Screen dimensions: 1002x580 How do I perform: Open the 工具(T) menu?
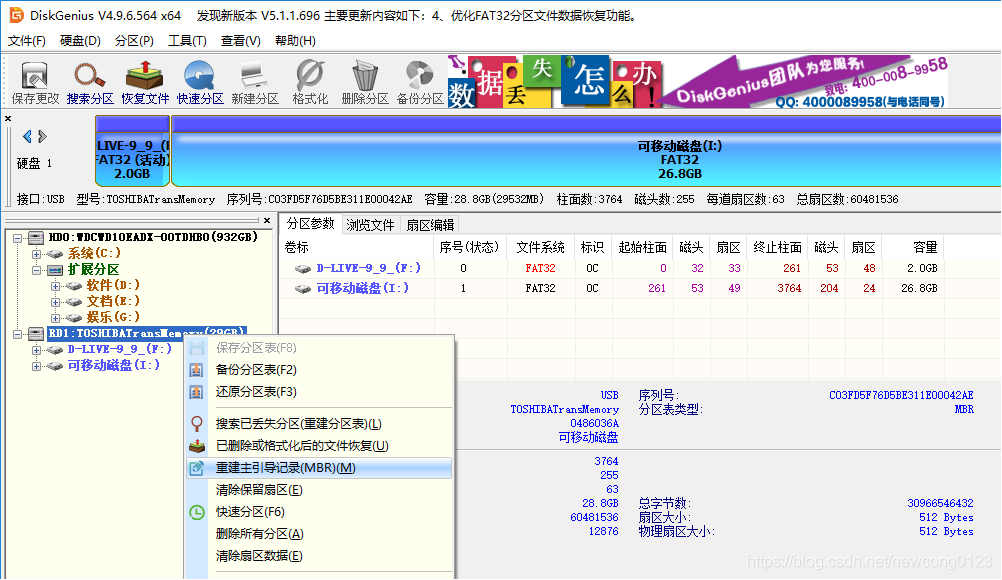(x=187, y=41)
